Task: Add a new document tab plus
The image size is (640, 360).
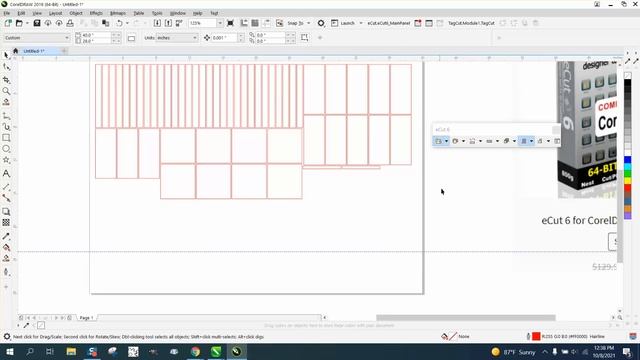Action: 64,51
